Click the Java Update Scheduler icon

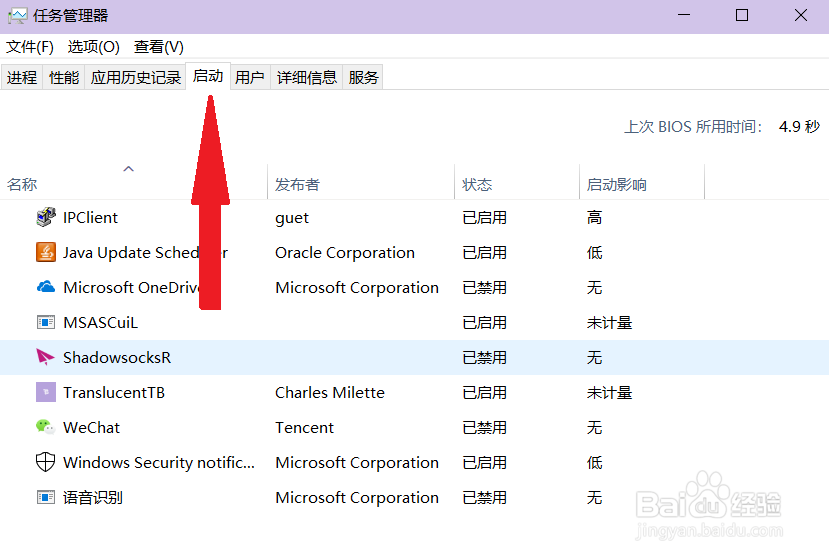45,252
